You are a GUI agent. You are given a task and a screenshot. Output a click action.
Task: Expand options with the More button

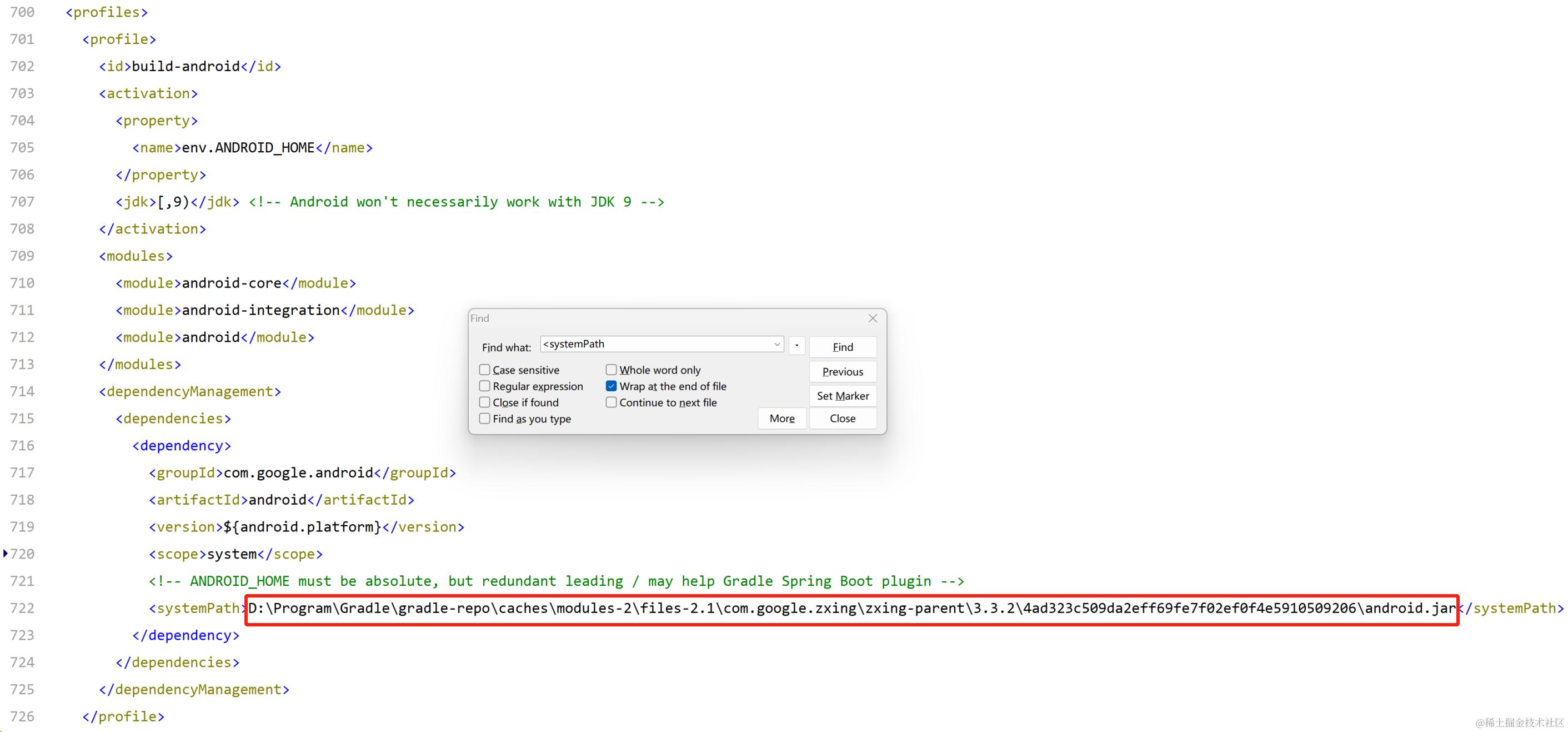pos(782,419)
